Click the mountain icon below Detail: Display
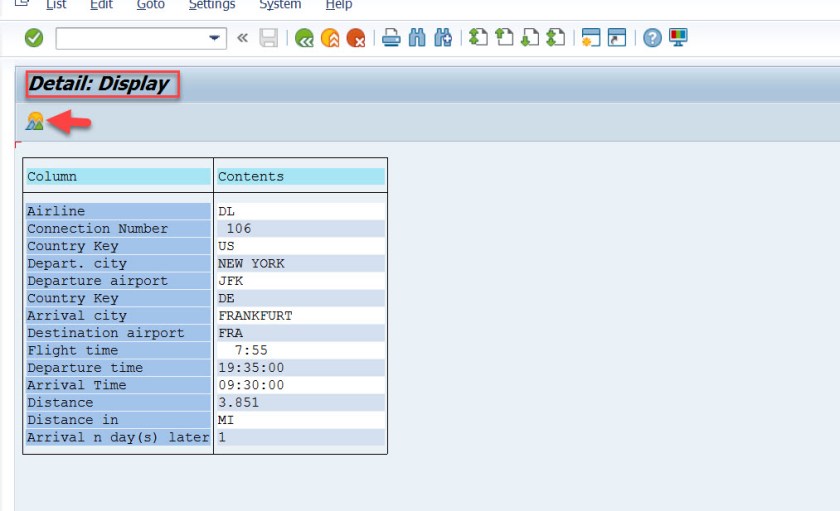Viewport: 840px width, 511px height. tap(35, 121)
